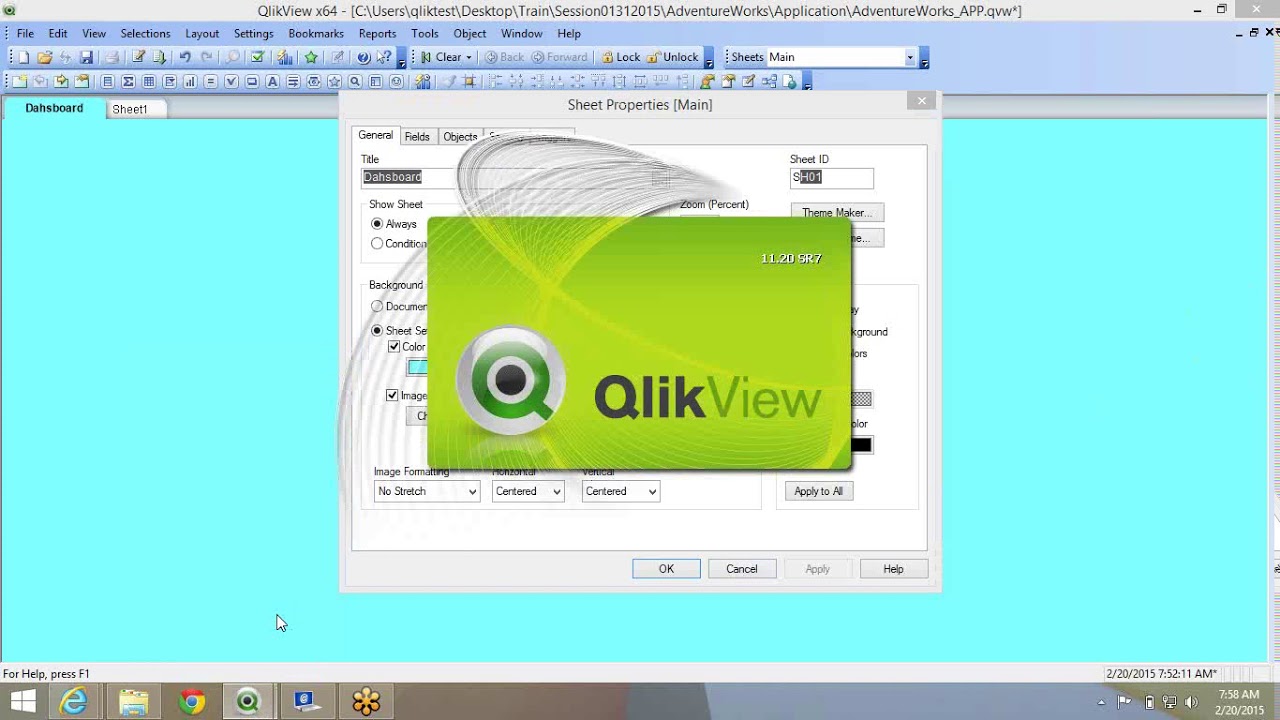Select the Conditional radio button
1280x720 pixels.
point(377,243)
